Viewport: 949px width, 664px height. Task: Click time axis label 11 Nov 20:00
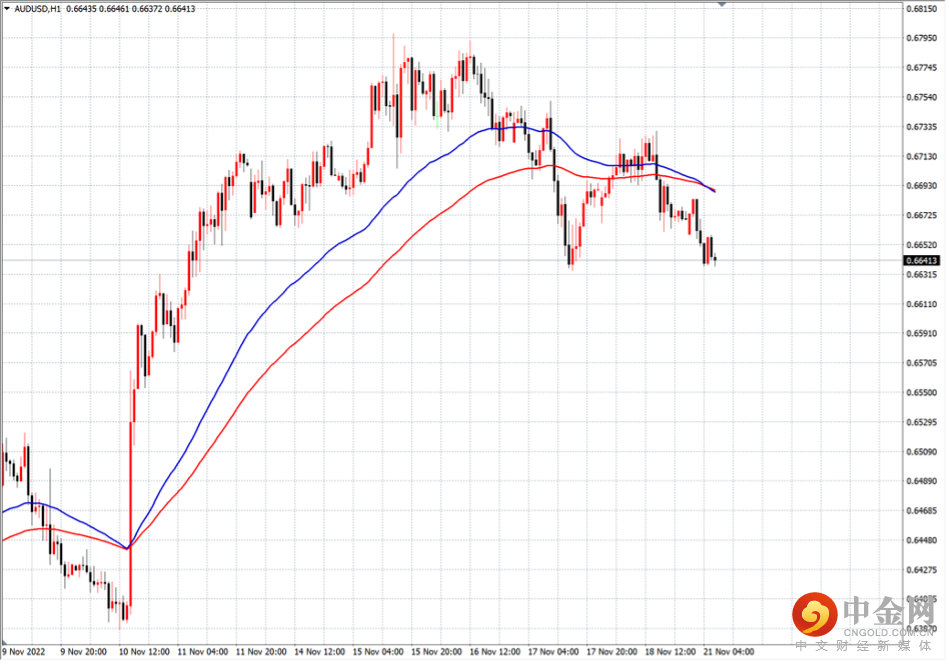[x=261, y=652]
